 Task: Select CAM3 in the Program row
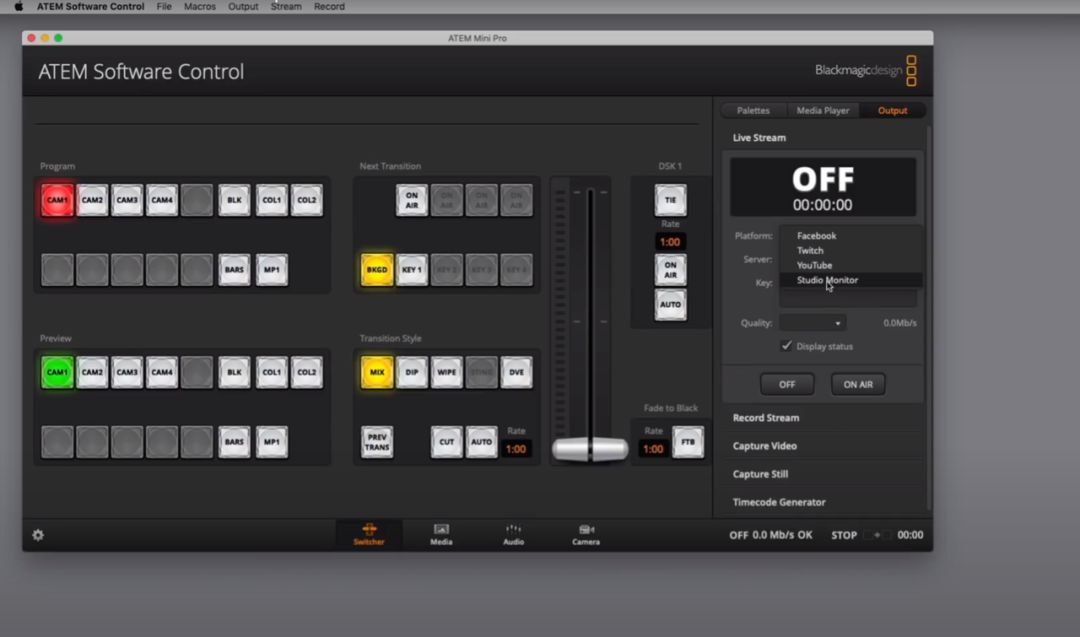[127, 200]
